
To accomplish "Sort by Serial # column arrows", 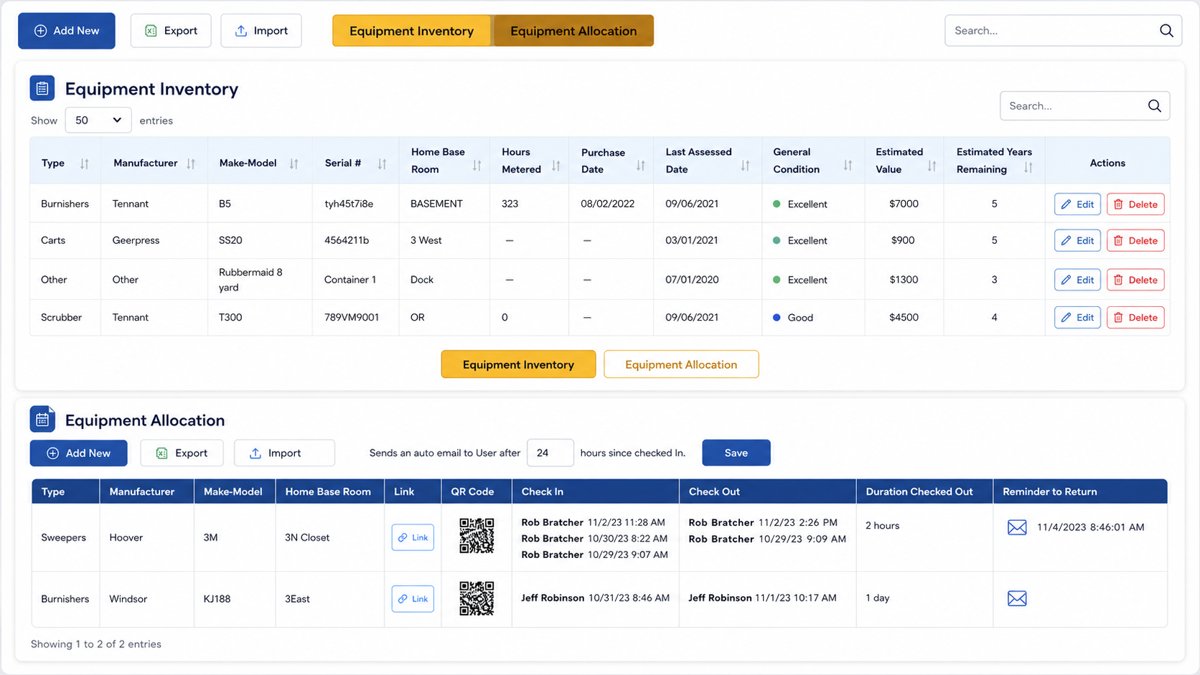I will pos(380,163).
